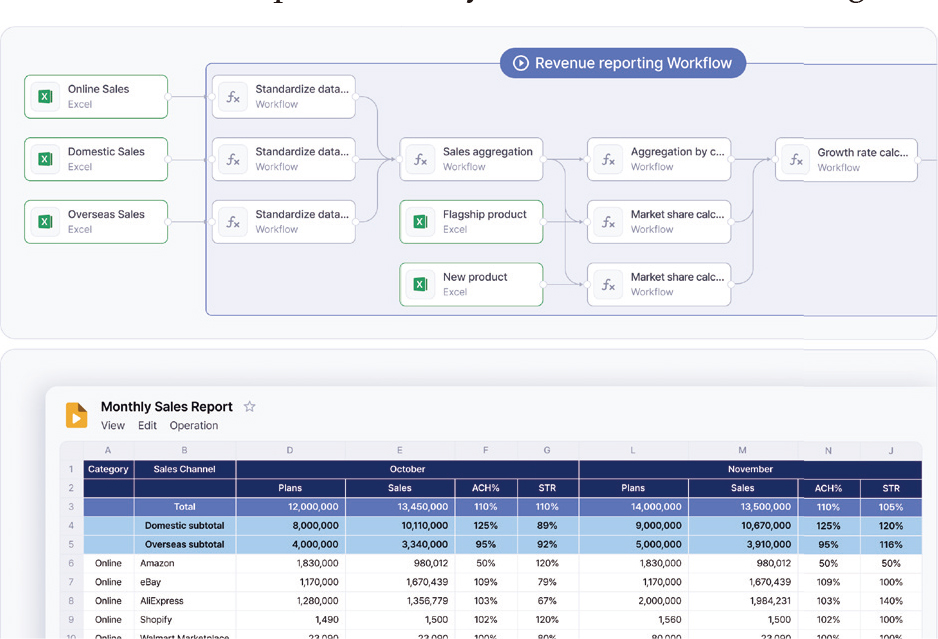Click the Excel icon on Online Sales node

[45, 97]
